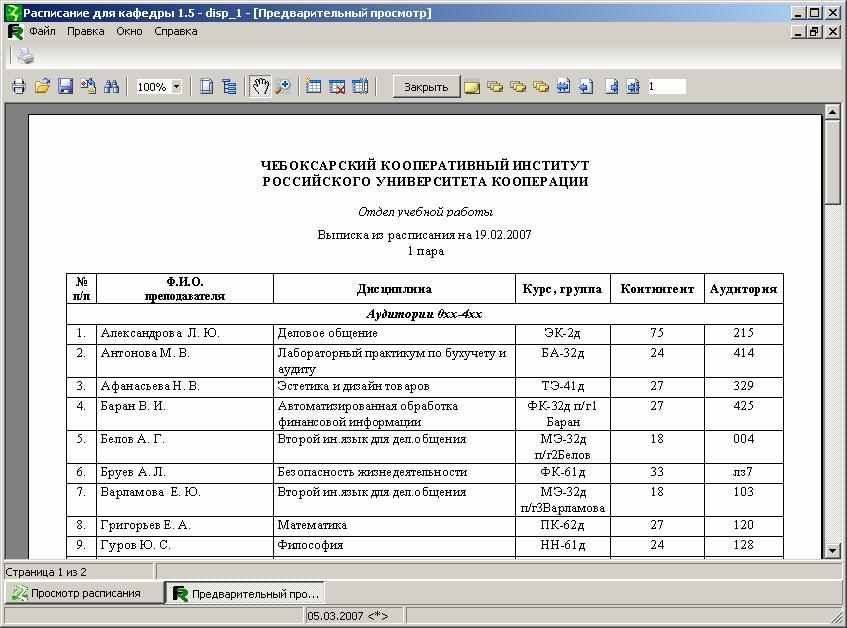This screenshot has width=847, height=628.
Task: Expand the 100% zoom dropdown
Action: click(x=177, y=87)
